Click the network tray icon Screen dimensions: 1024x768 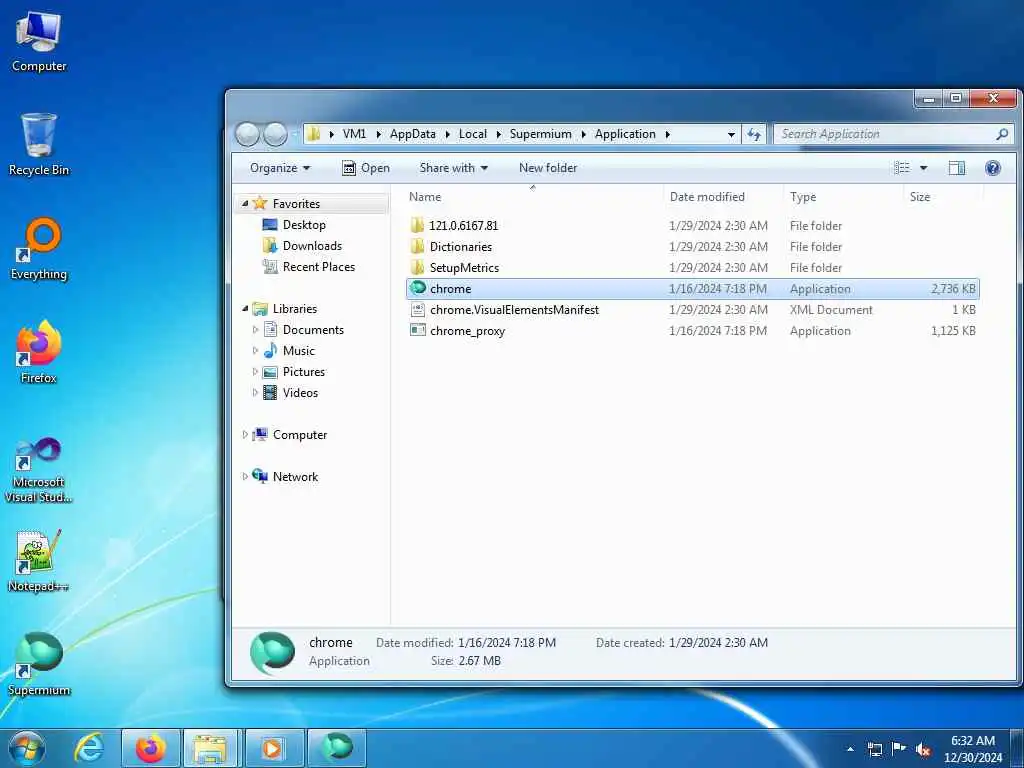pyautogui.click(x=874, y=749)
